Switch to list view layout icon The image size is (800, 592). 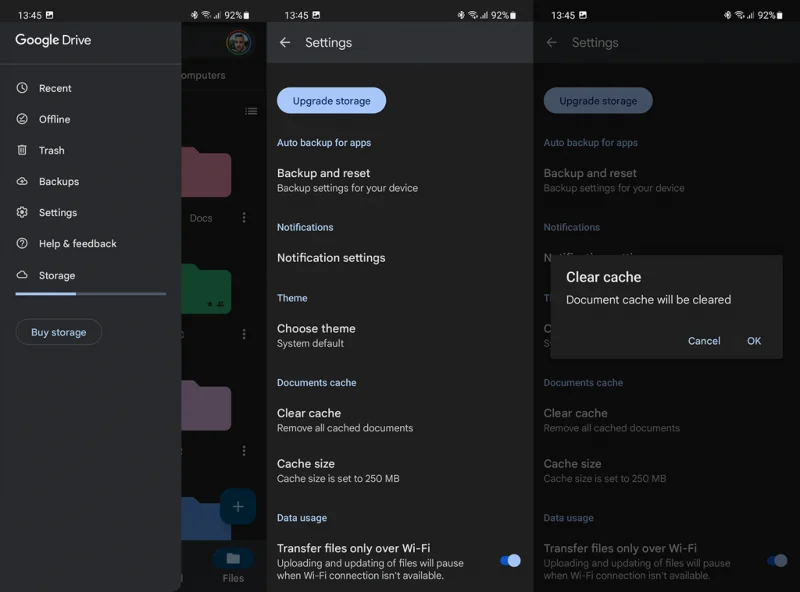pyautogui.click(x=251, y=111)
